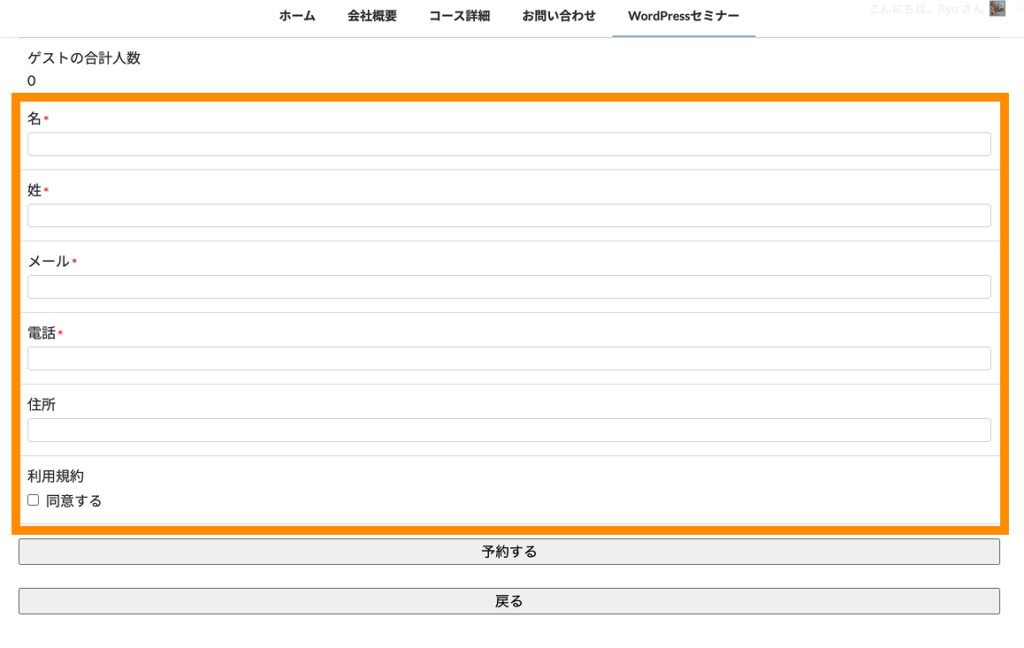Click the 住所 text box
This screenshot has height=648, width=1024.
coord(509,430)
